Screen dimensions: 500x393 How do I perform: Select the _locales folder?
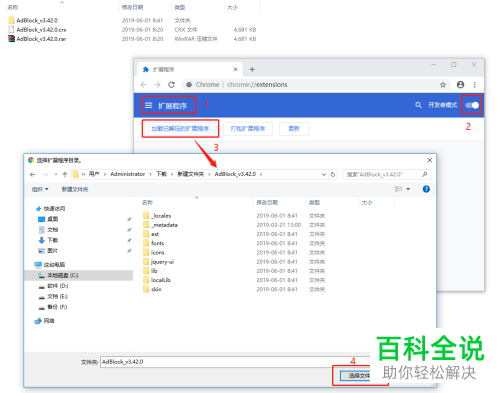[x=157, y=216]
